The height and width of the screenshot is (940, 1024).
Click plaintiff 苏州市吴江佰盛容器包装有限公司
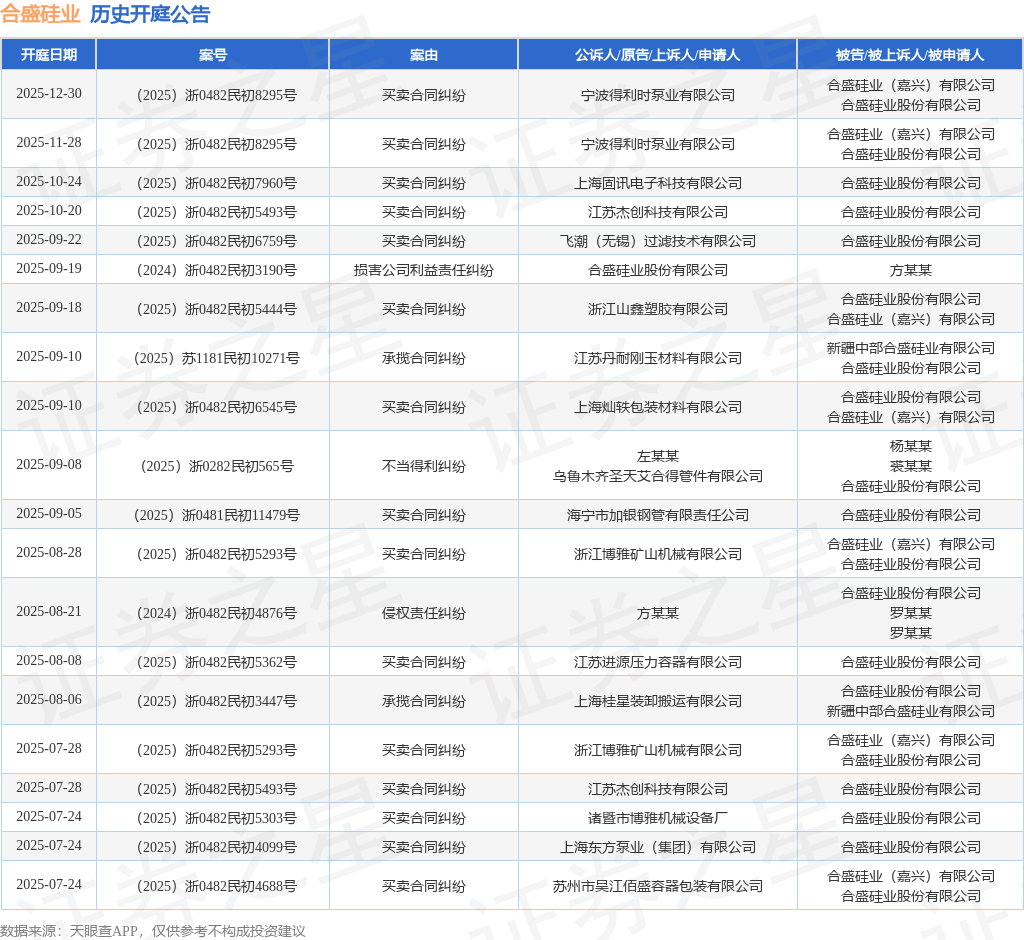658,886
